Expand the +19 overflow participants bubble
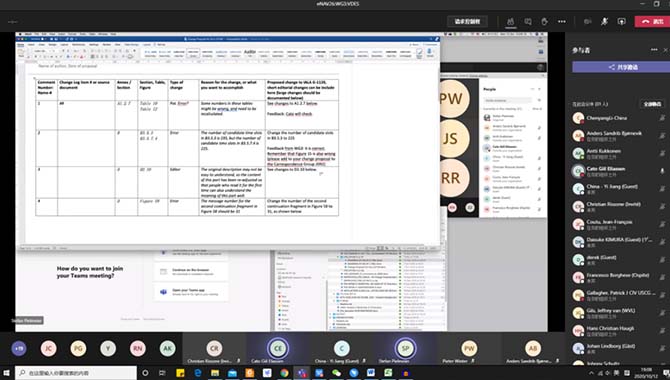The width and height of the screenshot is (670, 380). coord(19,349)
